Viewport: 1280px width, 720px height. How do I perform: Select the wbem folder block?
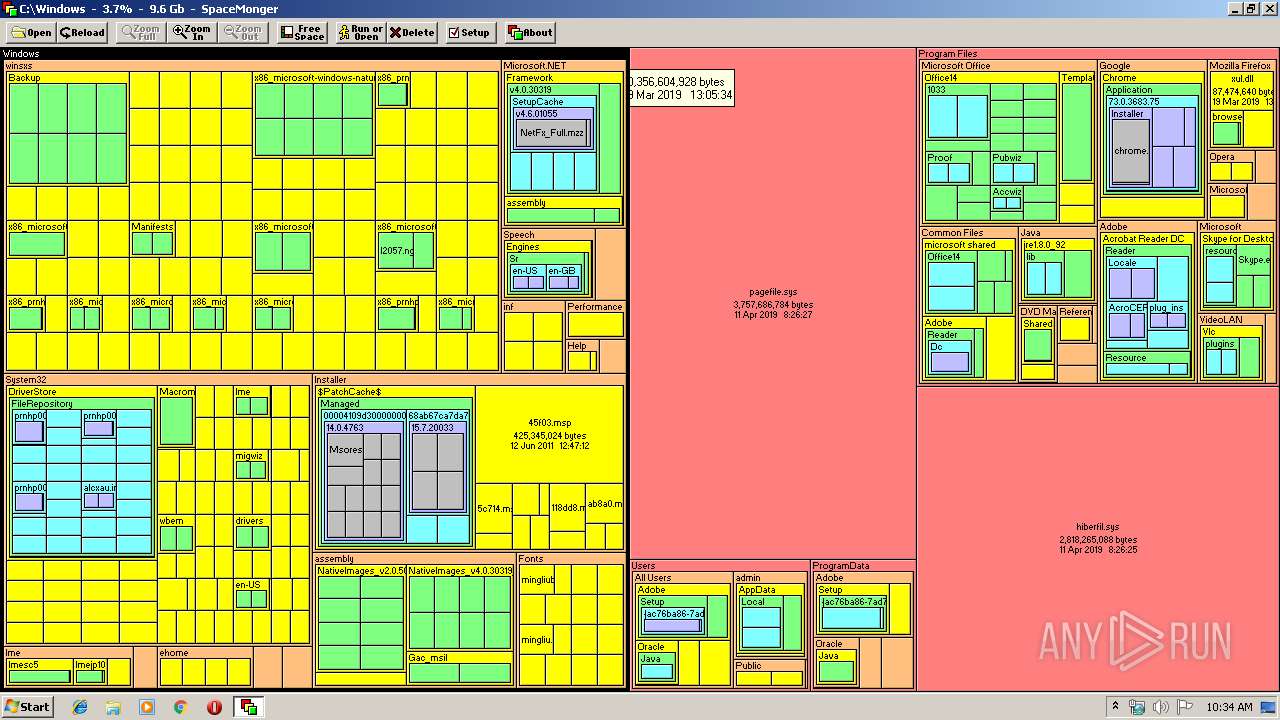(x=176, y=534)
